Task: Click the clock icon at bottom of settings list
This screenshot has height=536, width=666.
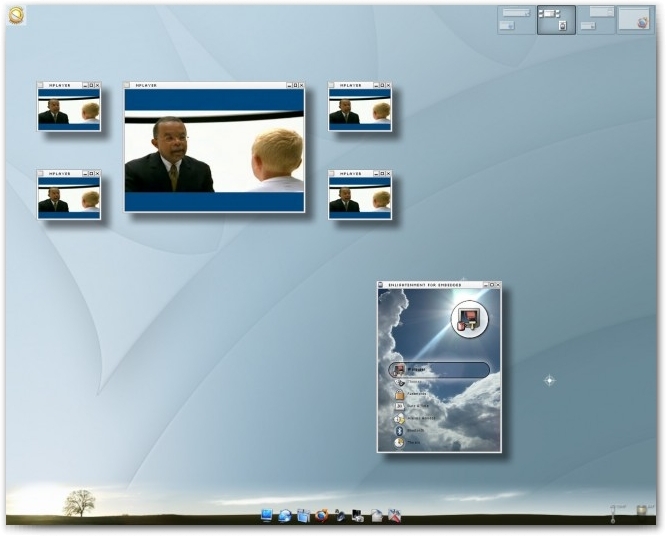Action: [399, 442]
